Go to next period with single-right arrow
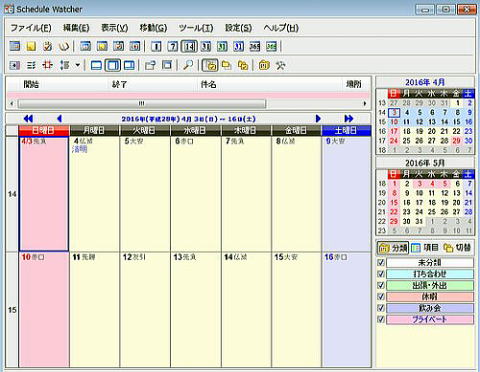The image size is (480, 372). [318, 119]
